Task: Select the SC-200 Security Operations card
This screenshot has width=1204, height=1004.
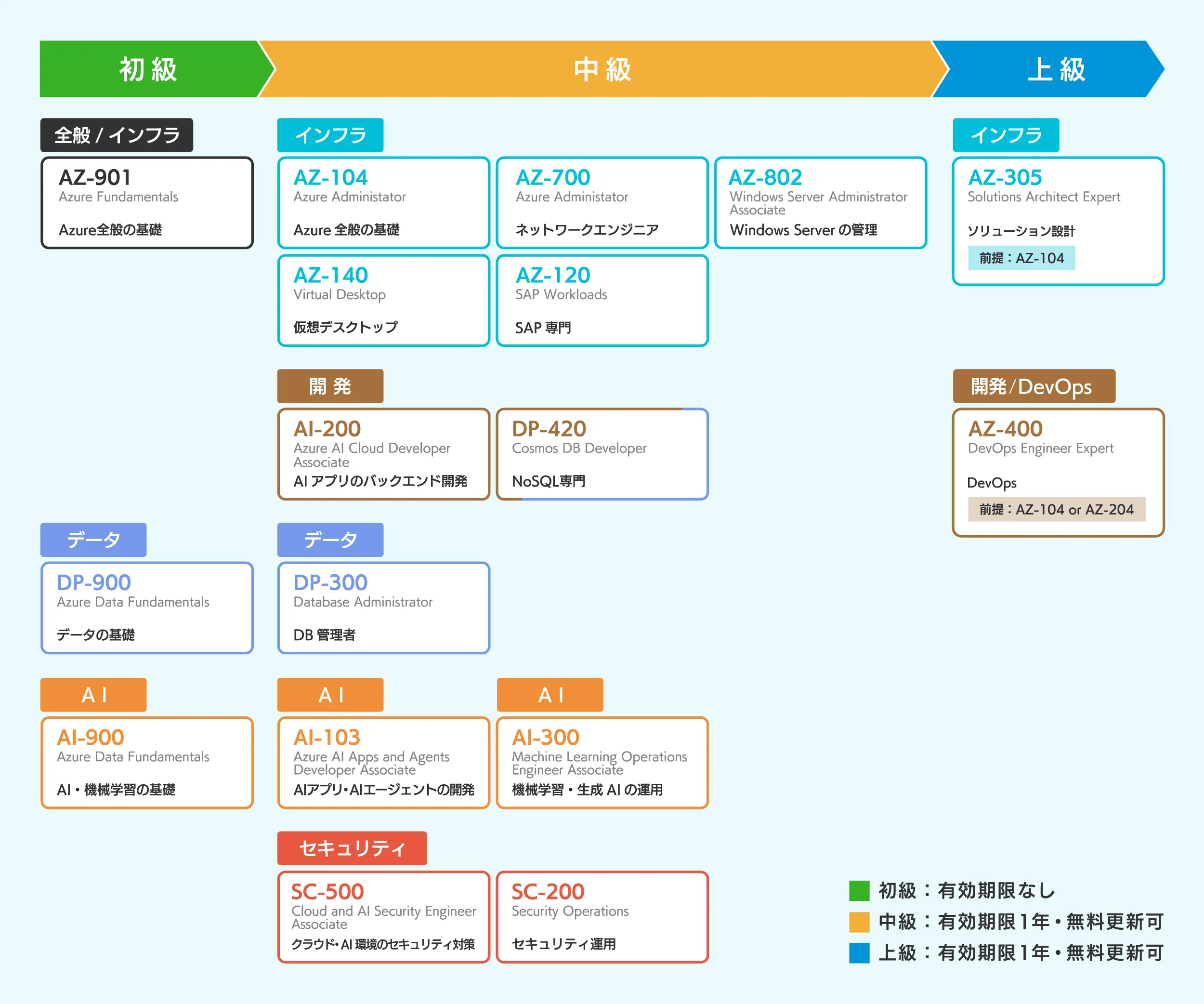Action: point(602,917)
